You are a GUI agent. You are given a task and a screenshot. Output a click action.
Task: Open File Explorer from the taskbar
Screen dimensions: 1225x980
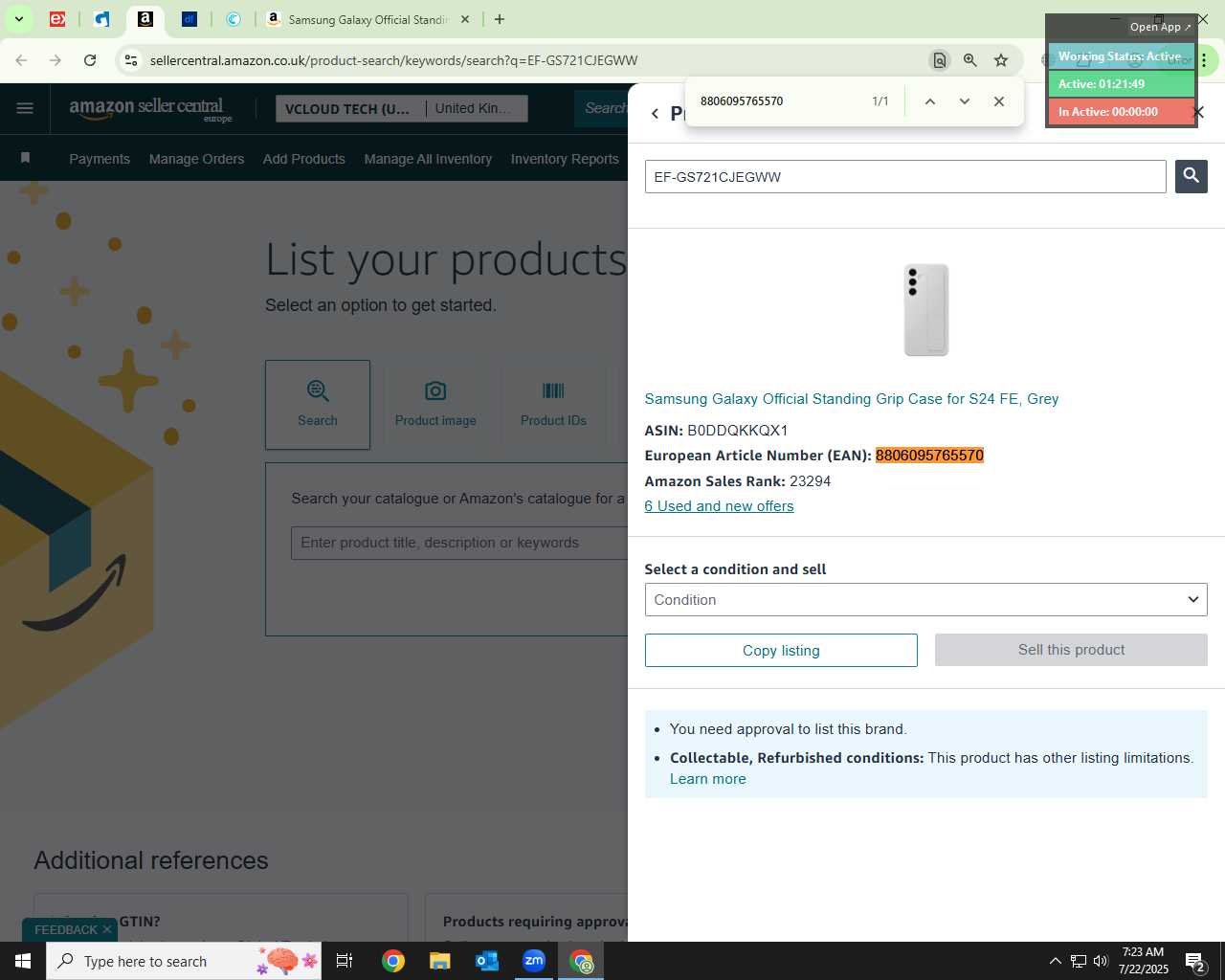(440, 961)
